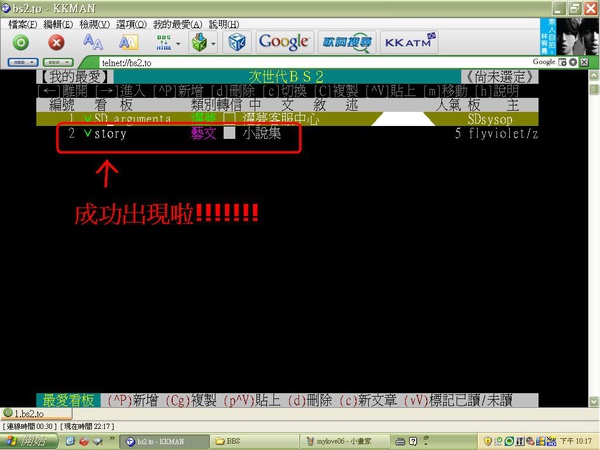The width and height of the screenshot is (600, 450).
Task: Open the BBS HTML dropdown arrow
Action: [x=178, y=44]
